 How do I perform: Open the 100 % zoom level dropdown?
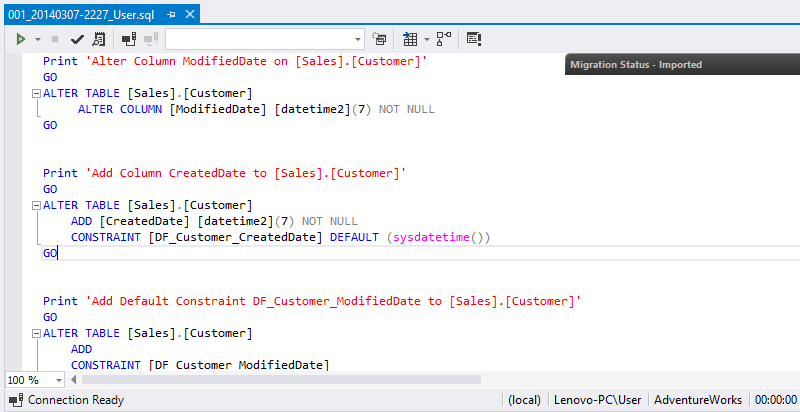coord(59,380)
